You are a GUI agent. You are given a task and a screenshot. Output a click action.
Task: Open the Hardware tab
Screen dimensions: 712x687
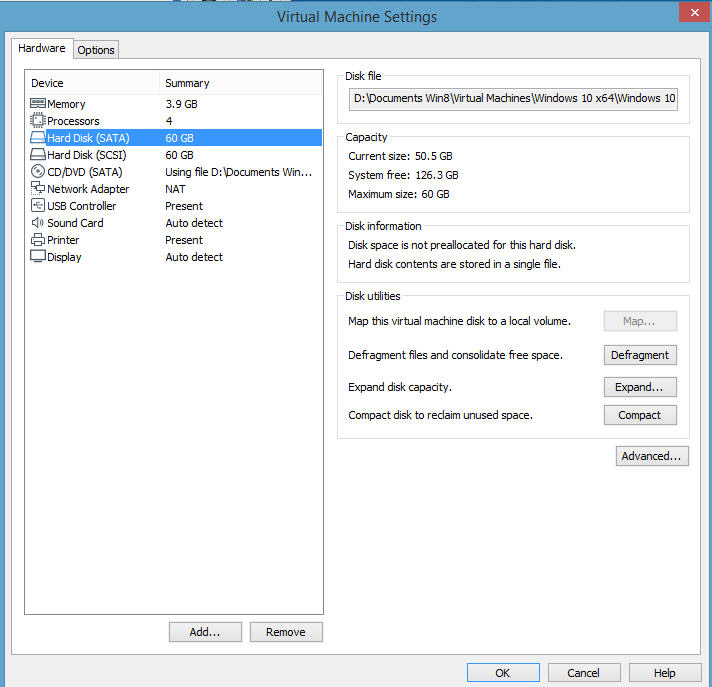42,48
